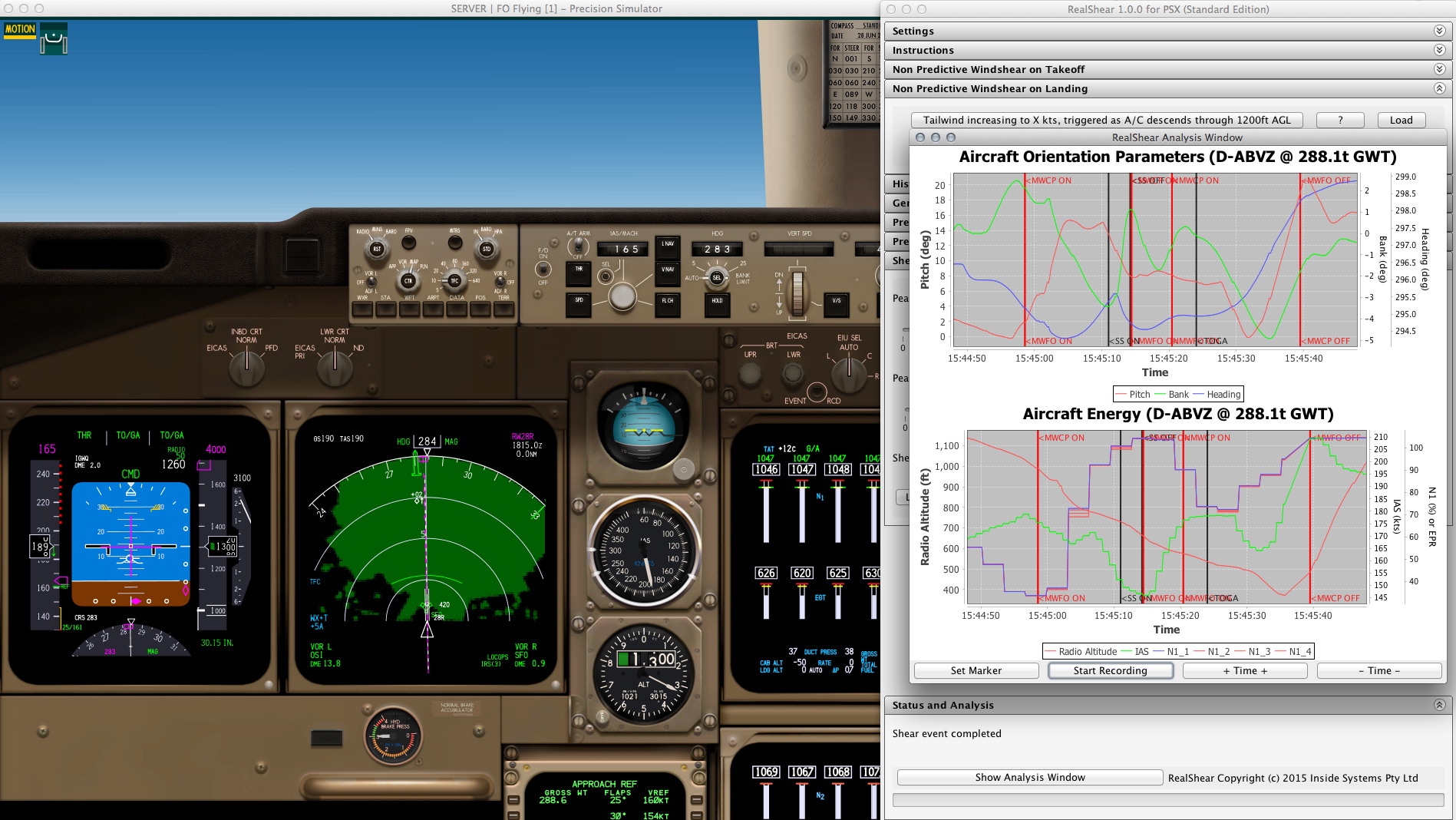The height and width of the screenshot is (820, 1456).
Task: Toggle the F/D ON/OFF switch
Action: click(x=543, y=269)
